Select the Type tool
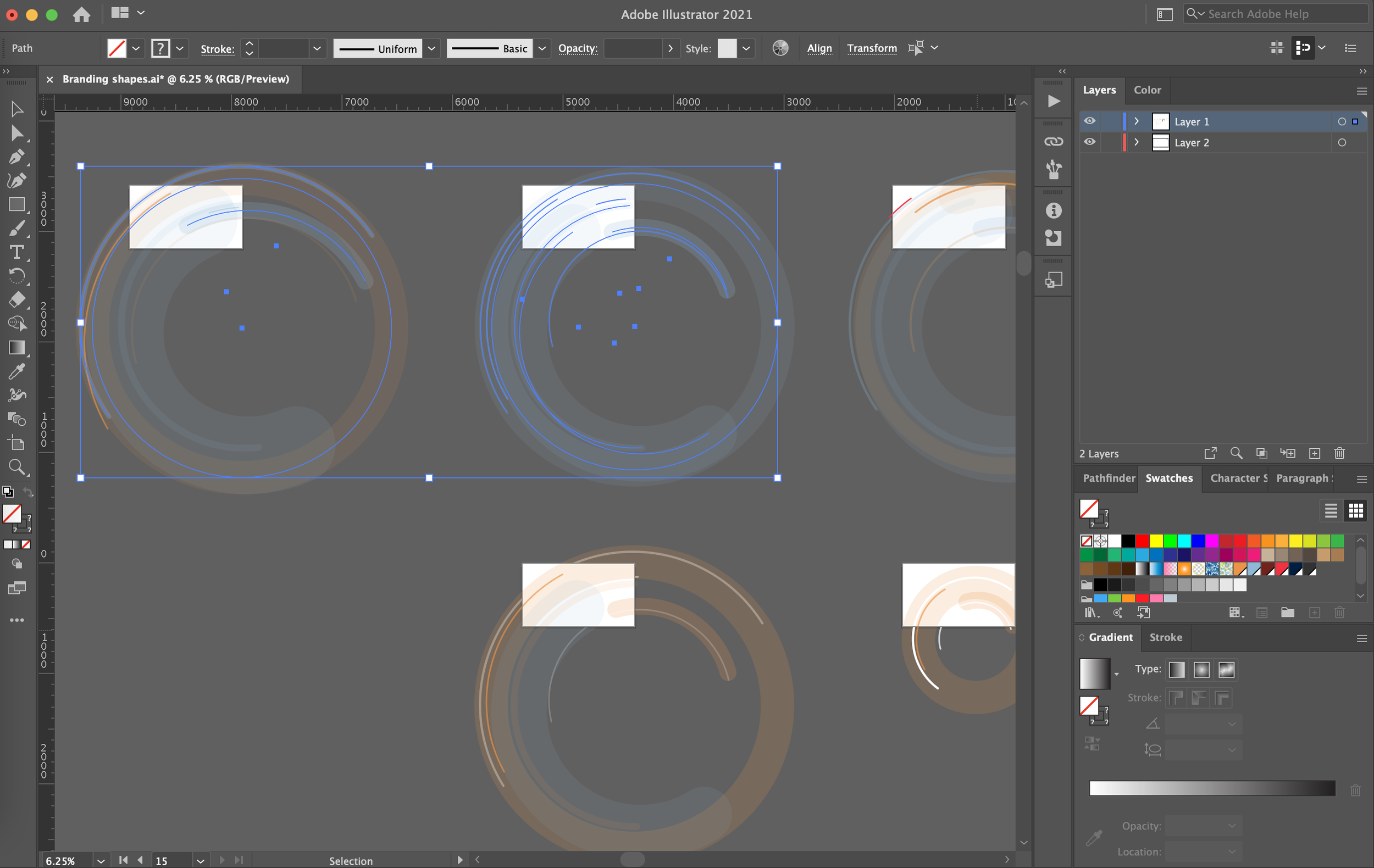Viewport: 1374px width, 868px height. click(16, 252)
